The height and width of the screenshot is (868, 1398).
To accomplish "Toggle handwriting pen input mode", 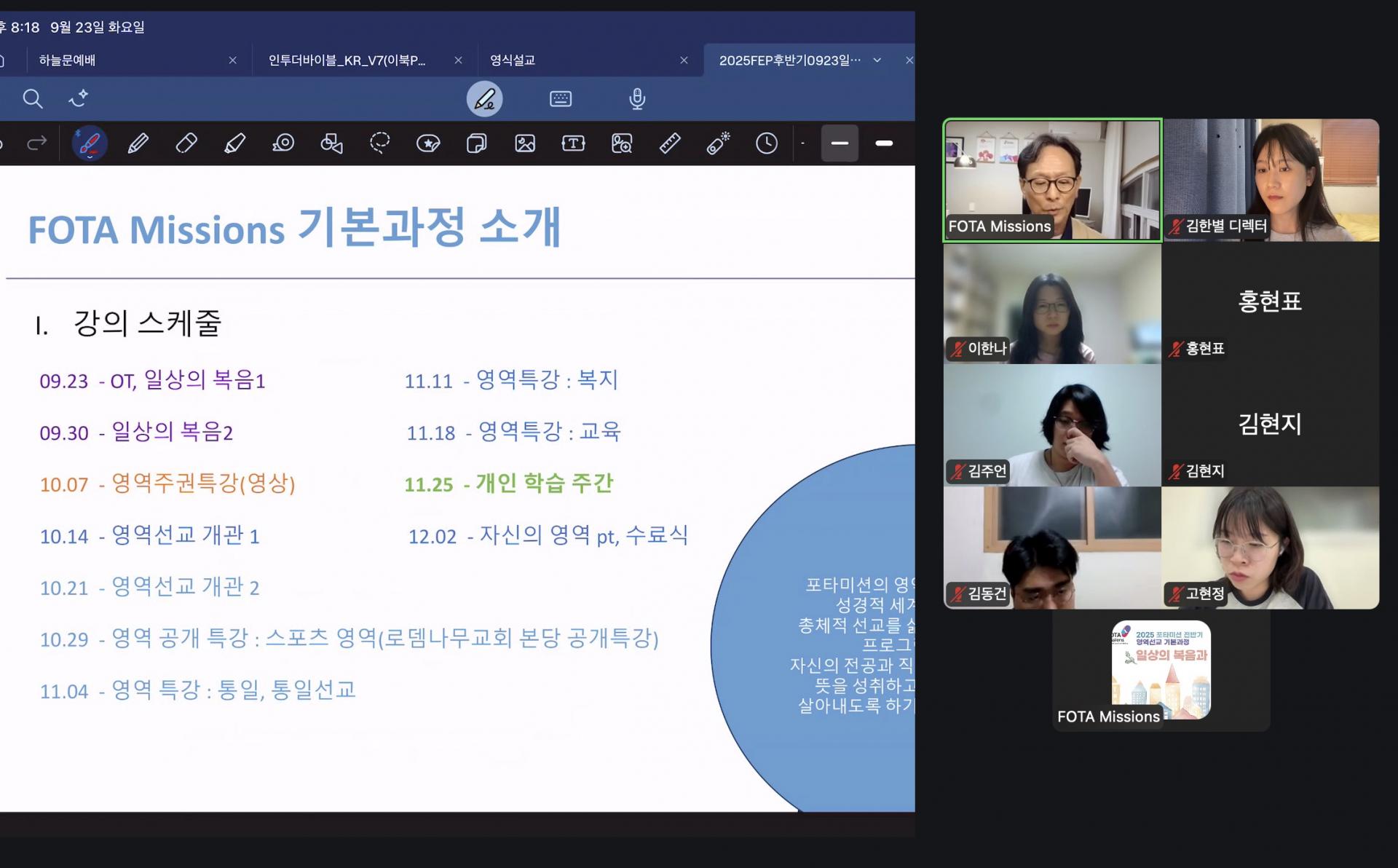I will [484, 99].
